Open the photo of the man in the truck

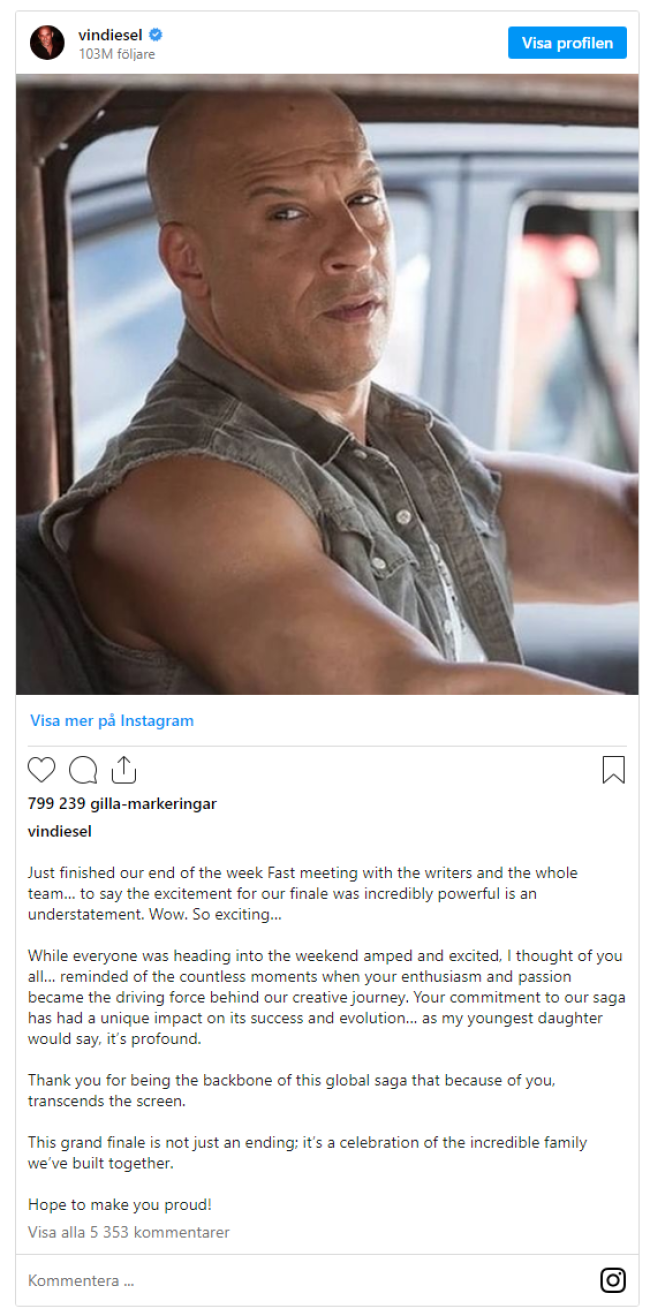[327, 384]
